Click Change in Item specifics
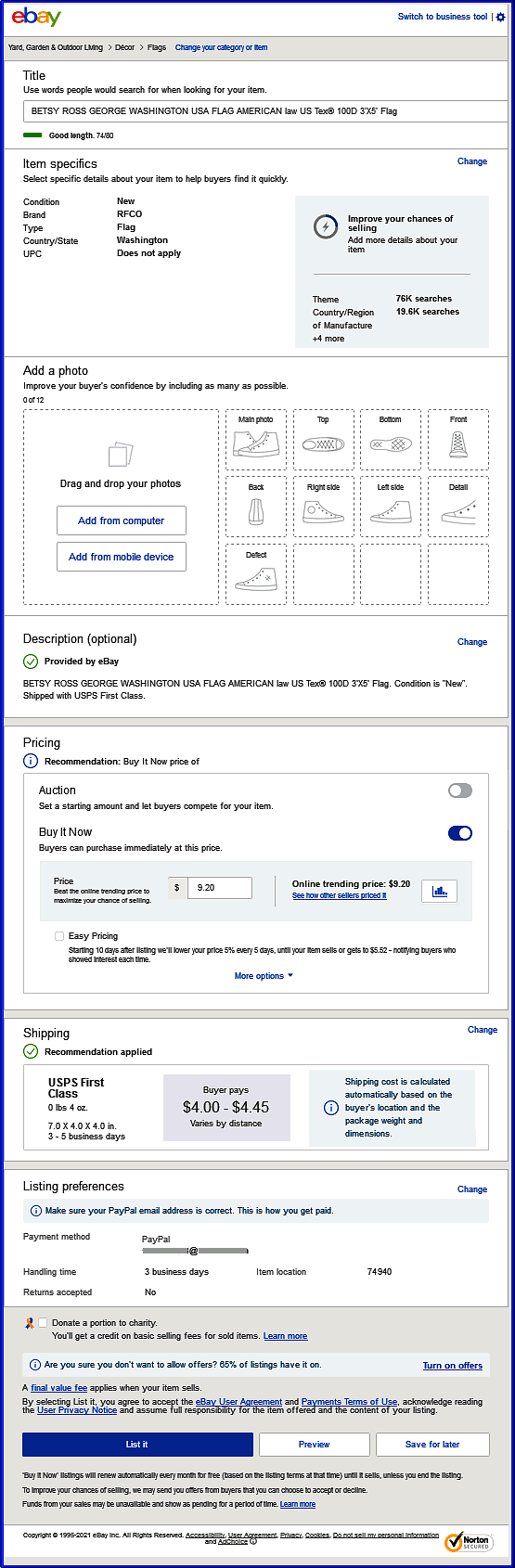This screenshot has height=1568, width=515. click(x=472, y=161)
